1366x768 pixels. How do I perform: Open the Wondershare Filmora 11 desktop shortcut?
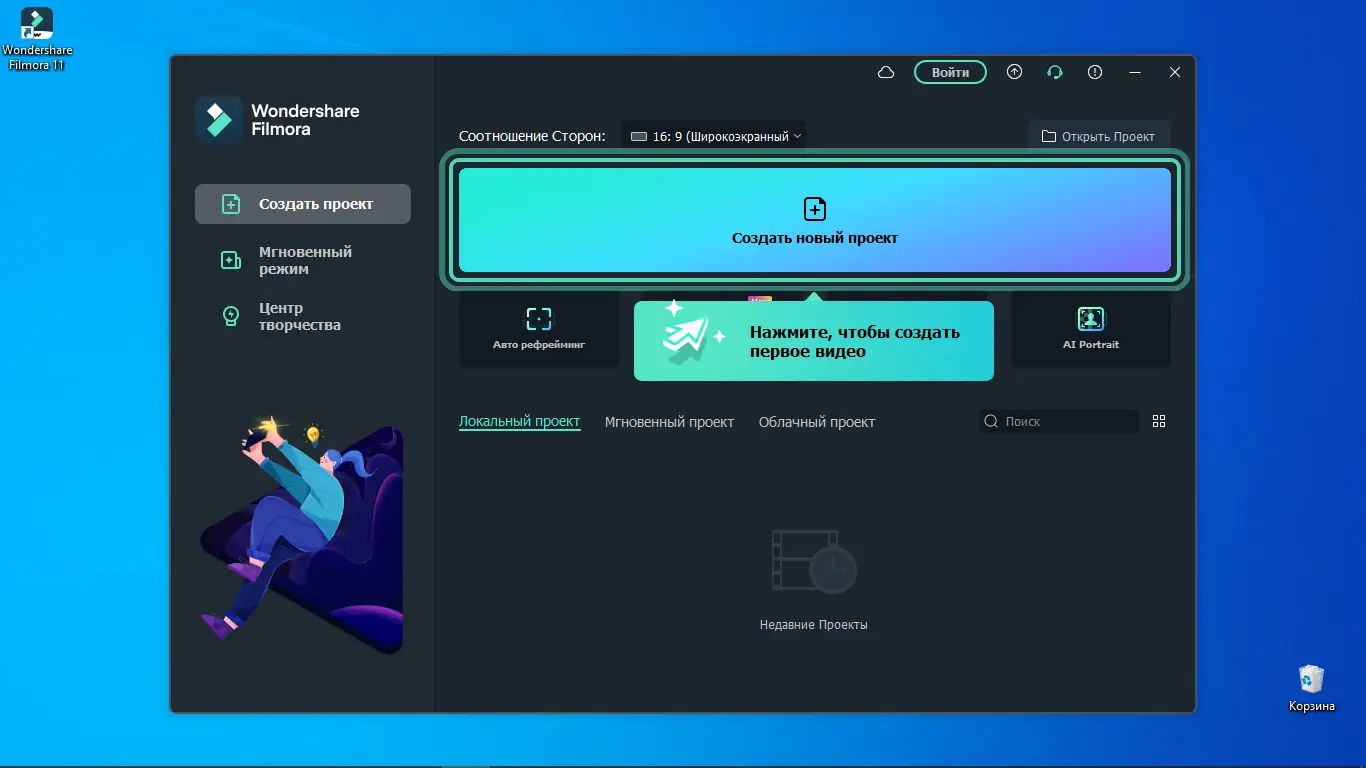[37, 39]
